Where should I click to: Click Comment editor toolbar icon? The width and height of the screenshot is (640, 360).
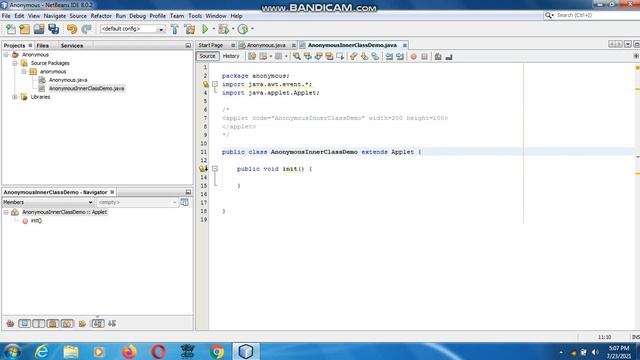coord(438,56)
